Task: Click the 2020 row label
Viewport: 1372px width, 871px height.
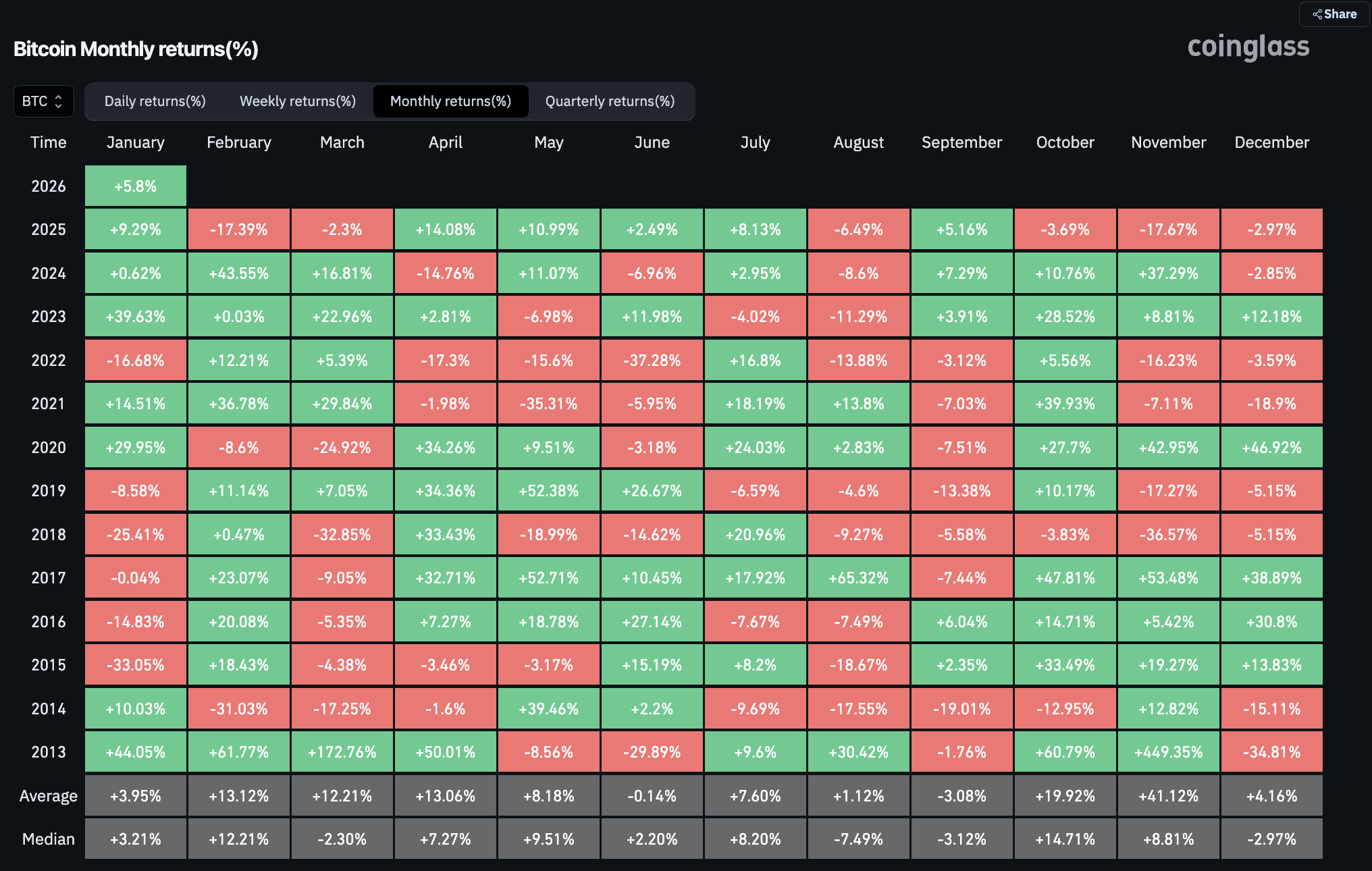Action: click(48, 448)
